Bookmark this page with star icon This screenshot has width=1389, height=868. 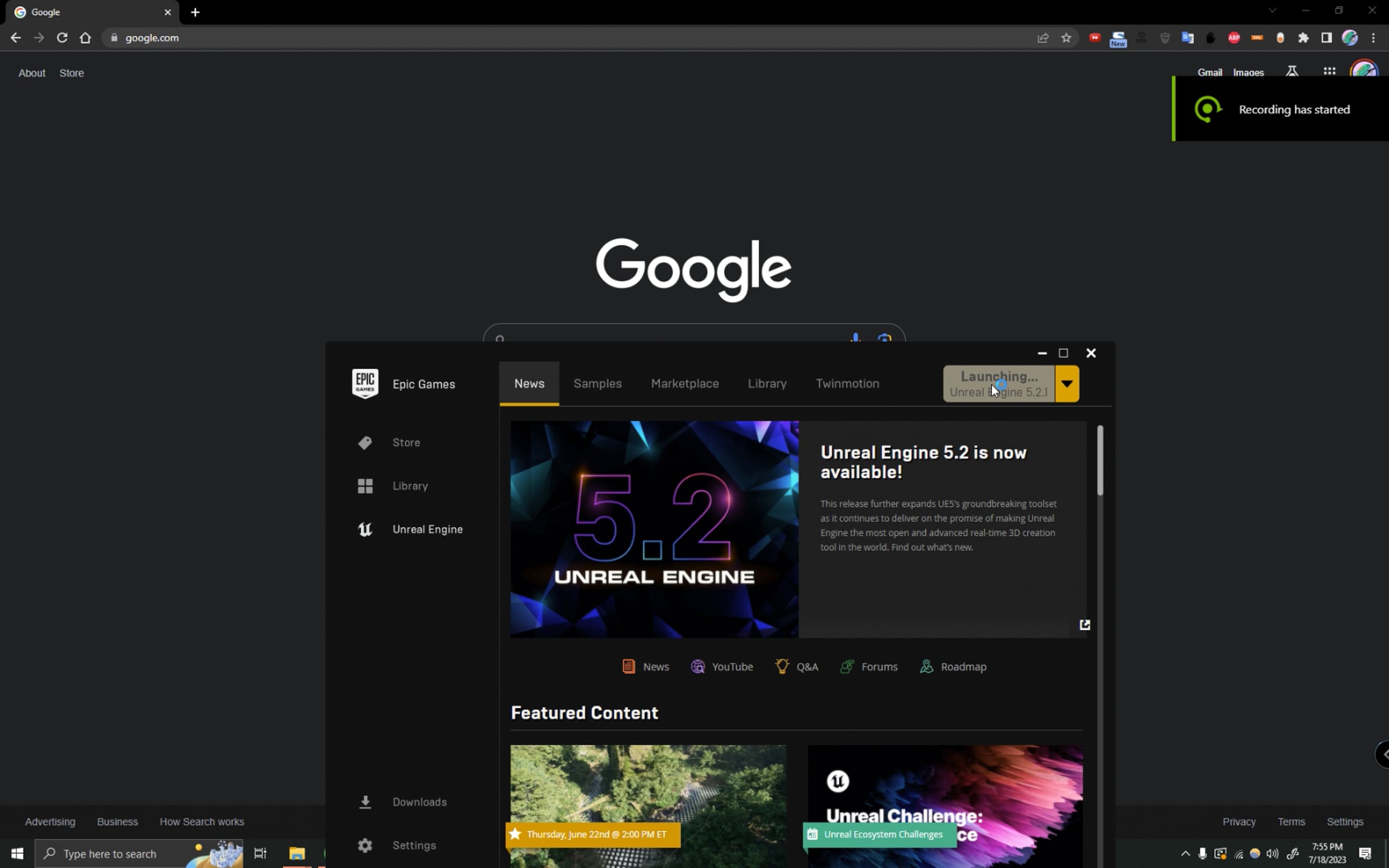point(1066,38)
